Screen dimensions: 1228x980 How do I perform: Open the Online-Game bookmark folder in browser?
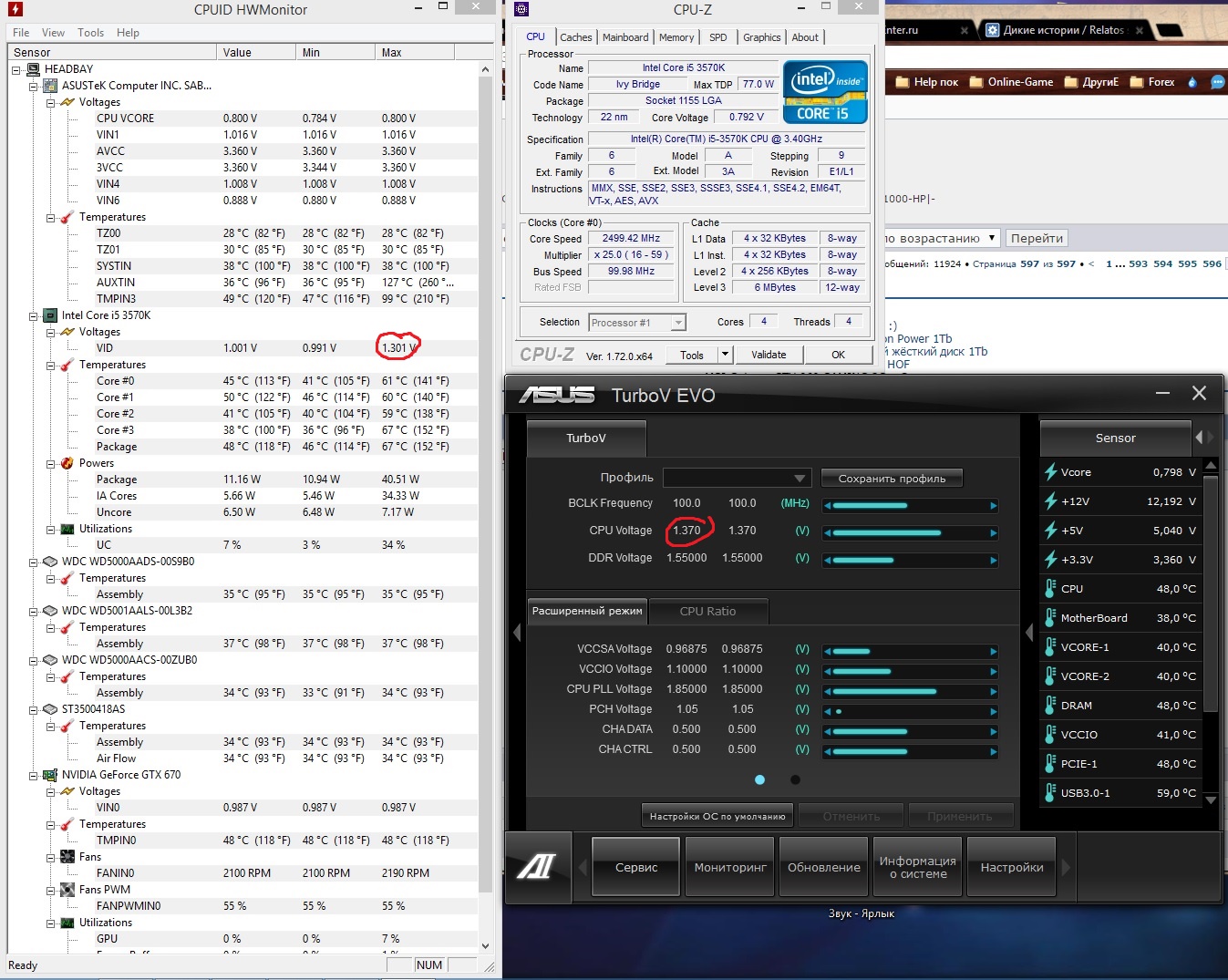(1011, 82)
